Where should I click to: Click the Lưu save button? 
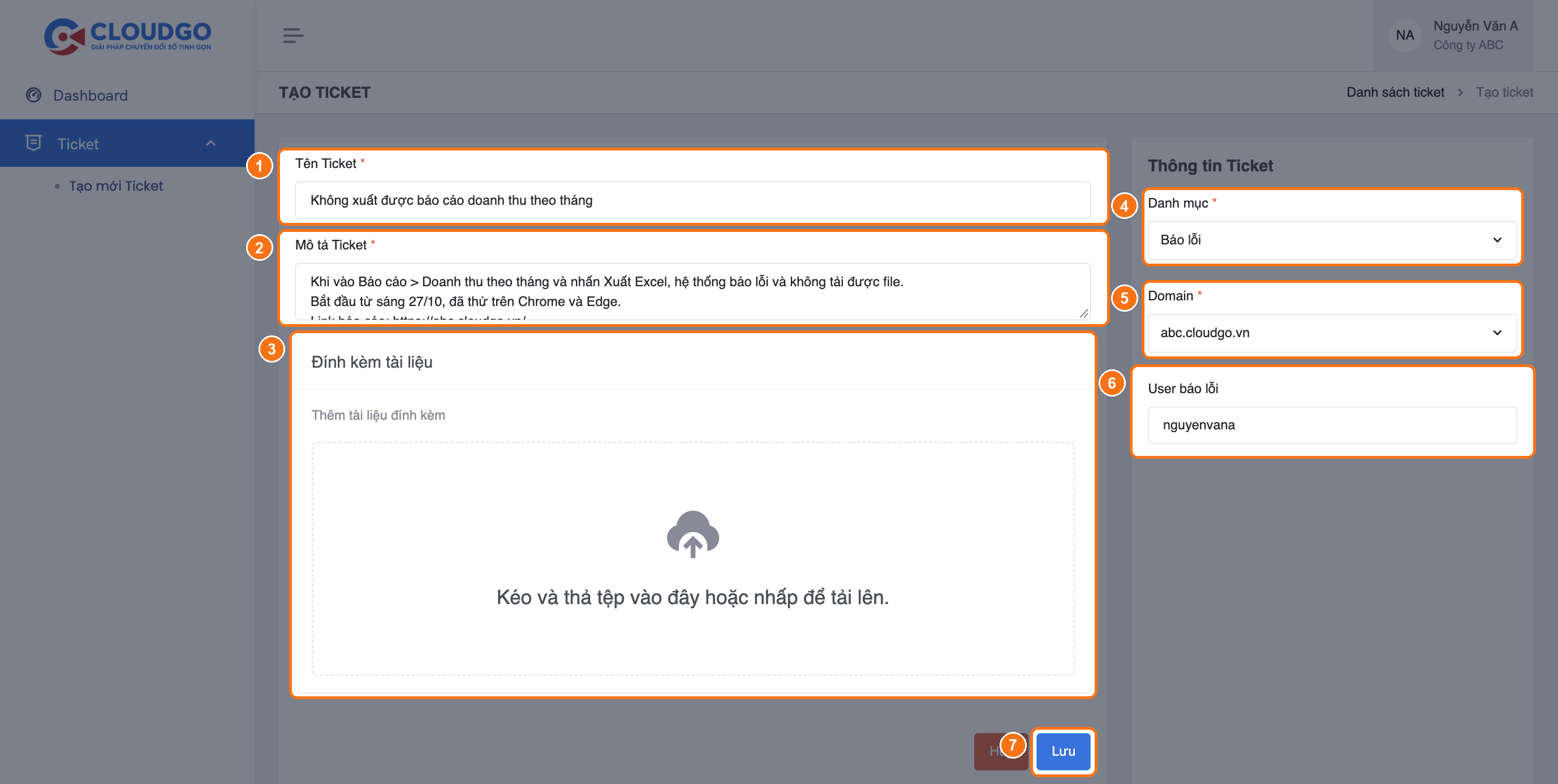tap(1062, 751)
